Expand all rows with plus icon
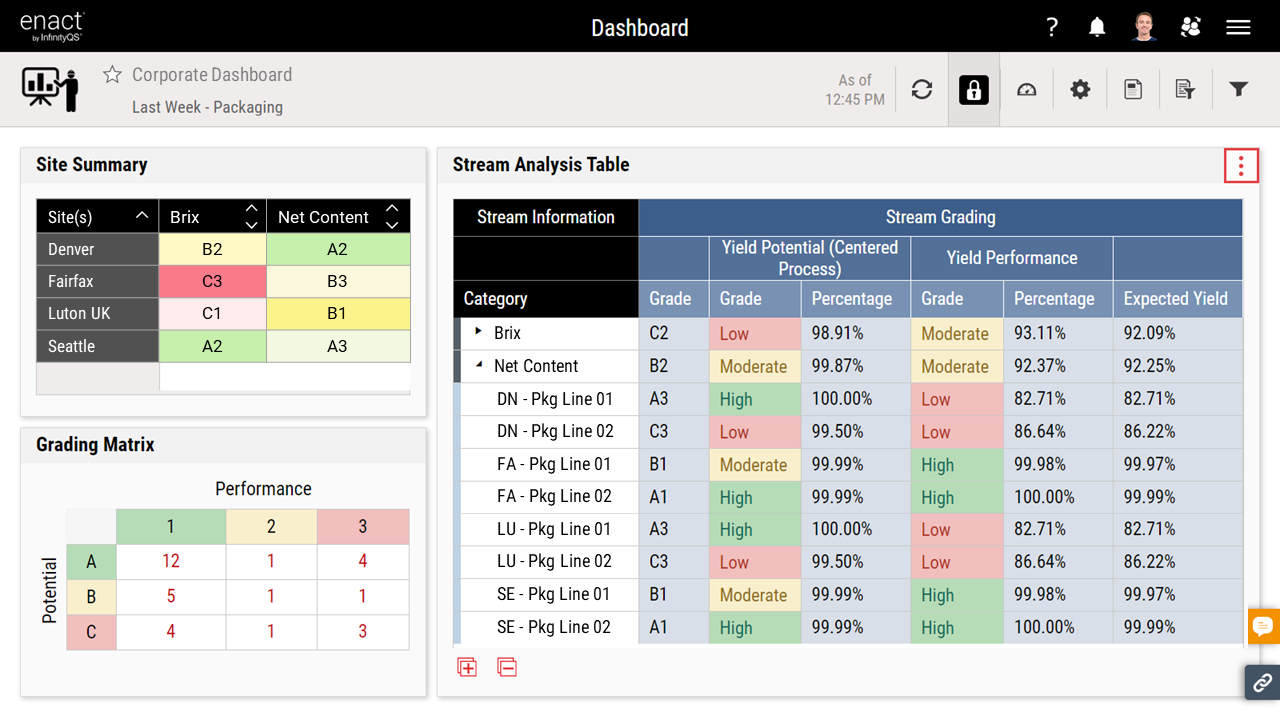Screen dimensions: 1280x720 [x=467, y=667]
